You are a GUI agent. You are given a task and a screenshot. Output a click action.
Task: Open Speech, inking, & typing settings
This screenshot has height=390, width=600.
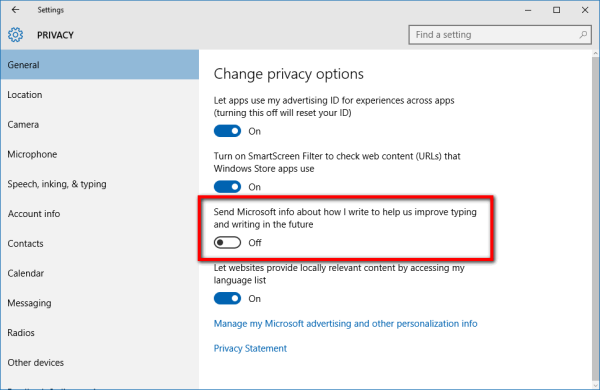(100, 184)
